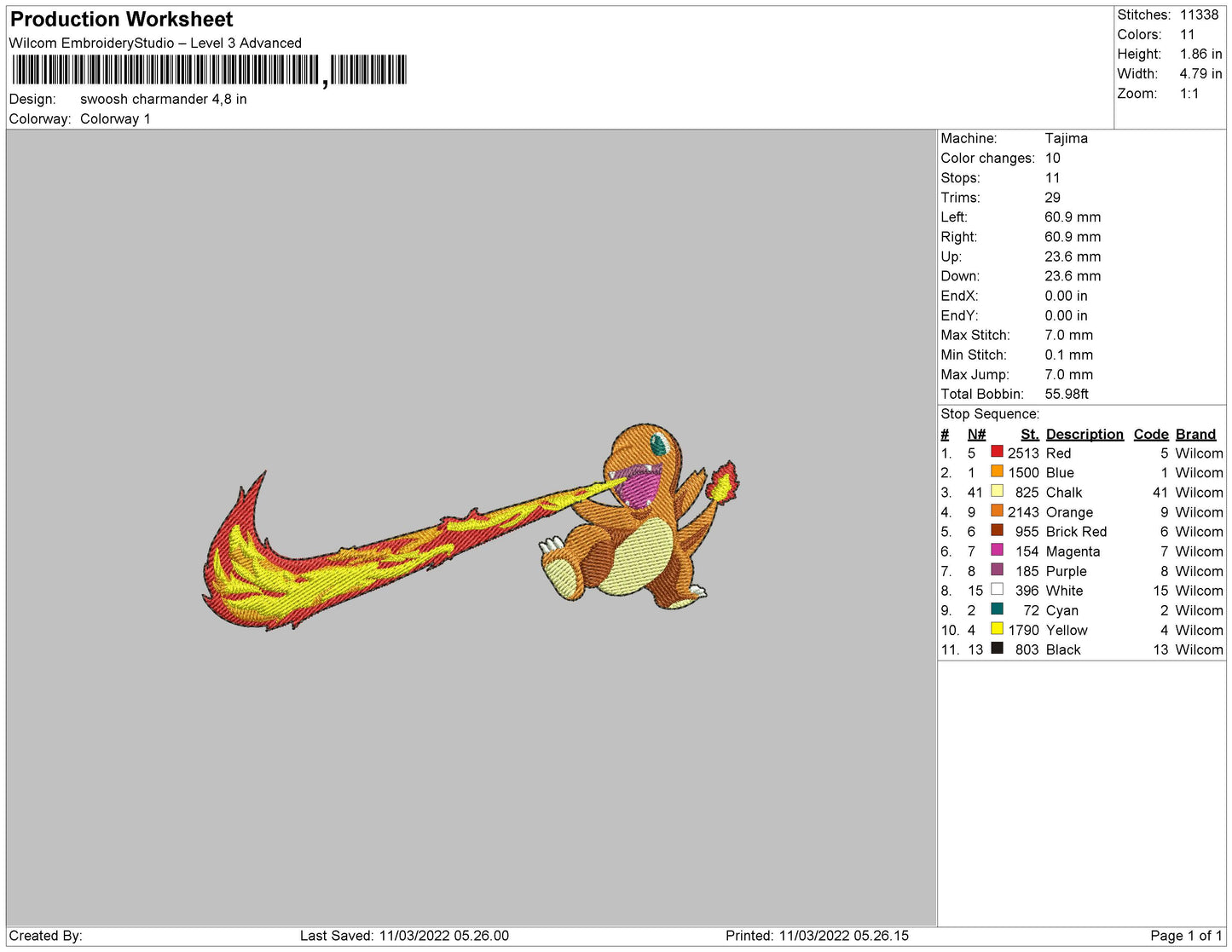Click the Code column header

[1150, 434]
